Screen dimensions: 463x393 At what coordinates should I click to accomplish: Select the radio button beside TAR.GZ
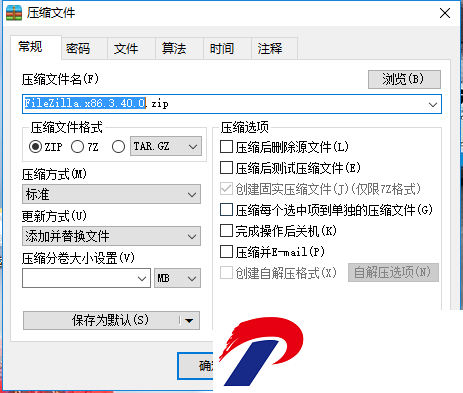[118, 146]
